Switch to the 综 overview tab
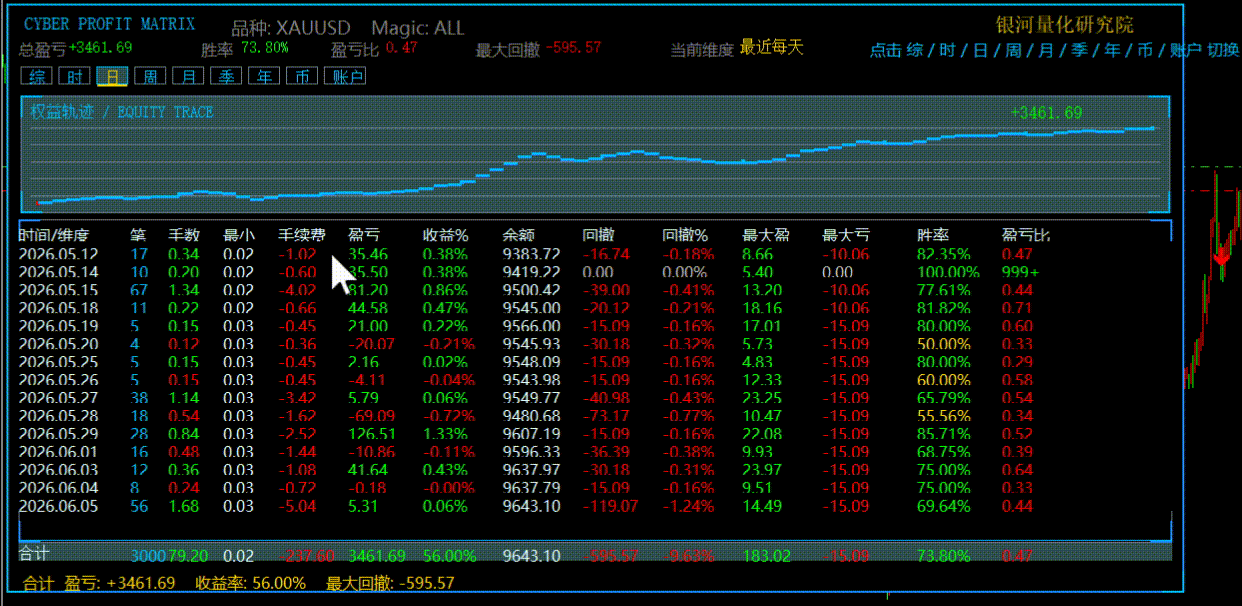The image size is (1242, 606). point(38,76)
